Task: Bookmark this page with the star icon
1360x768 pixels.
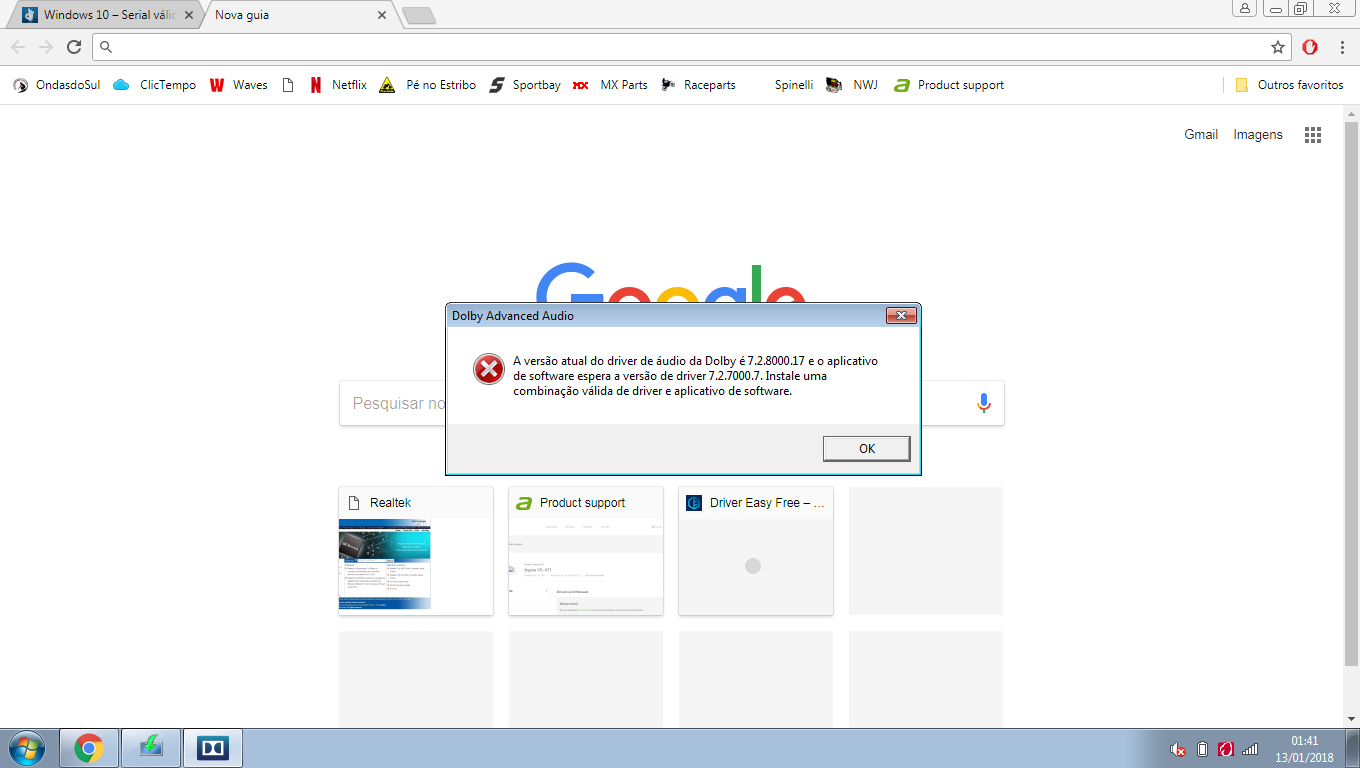Action: 1278,47
